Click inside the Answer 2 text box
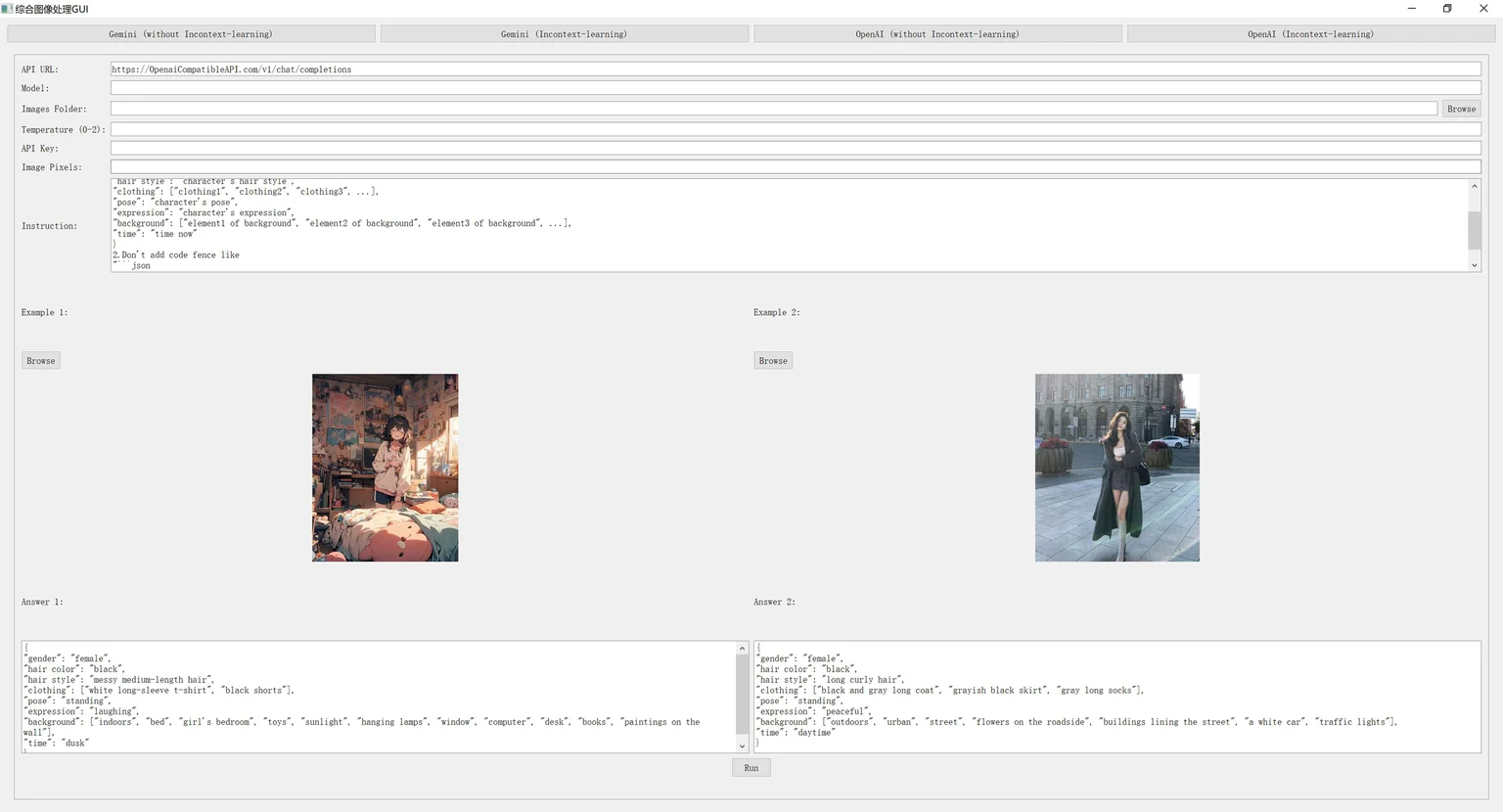The width and height of the screenshot is (1503, 812). coord(1117,697)
